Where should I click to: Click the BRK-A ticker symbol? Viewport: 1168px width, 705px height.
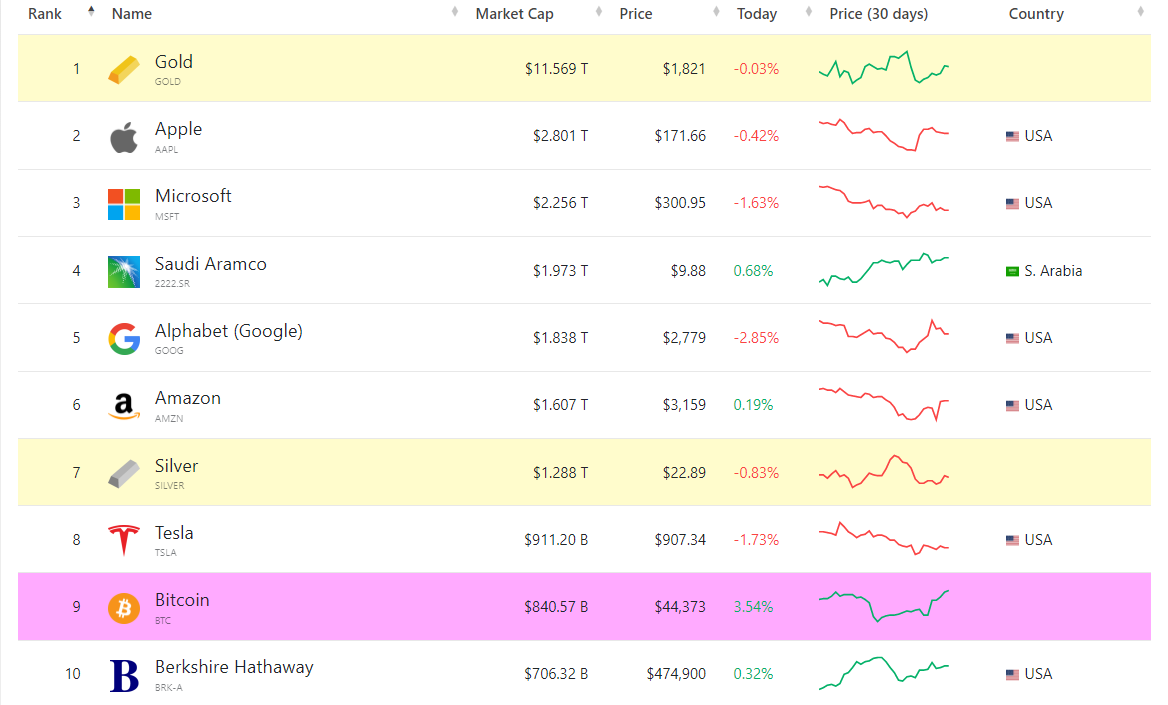click(x=168, y=687)
